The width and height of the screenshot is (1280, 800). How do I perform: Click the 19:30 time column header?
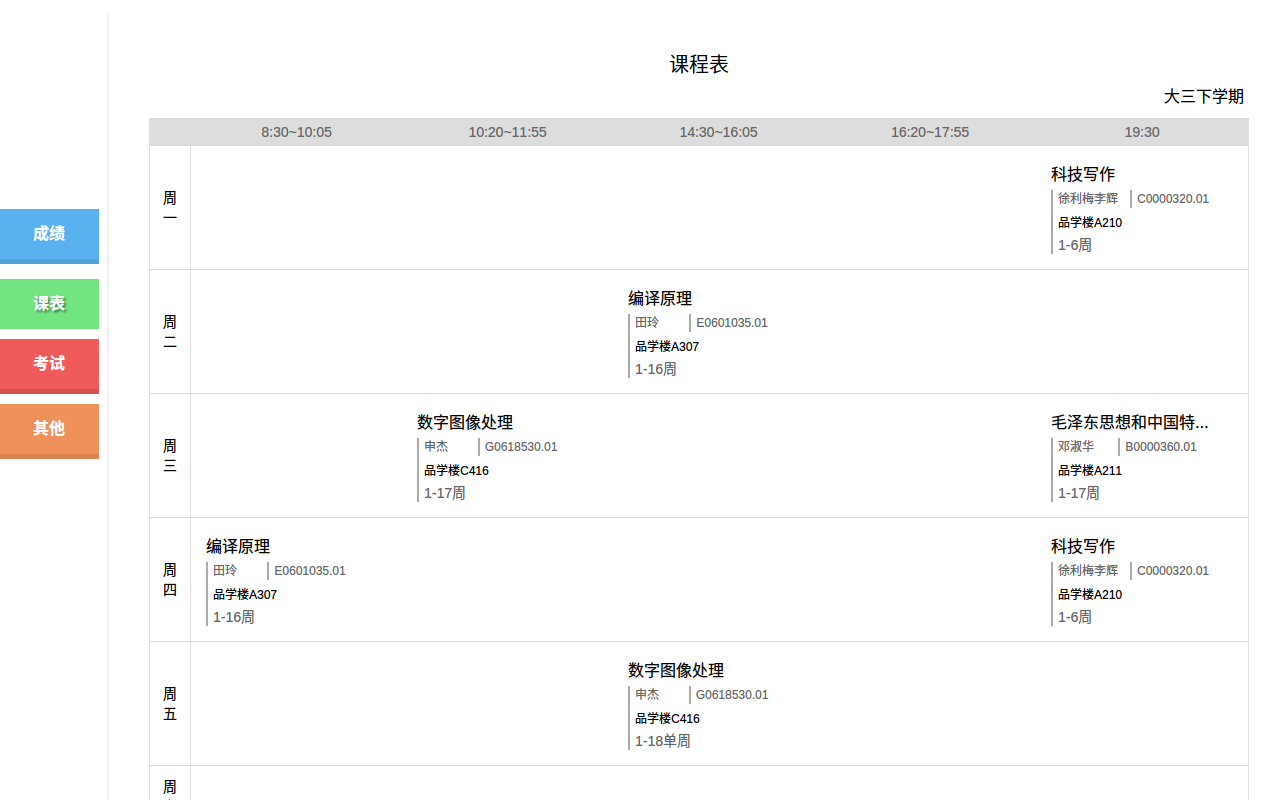pyautogui.click(x=1142, y=132)
